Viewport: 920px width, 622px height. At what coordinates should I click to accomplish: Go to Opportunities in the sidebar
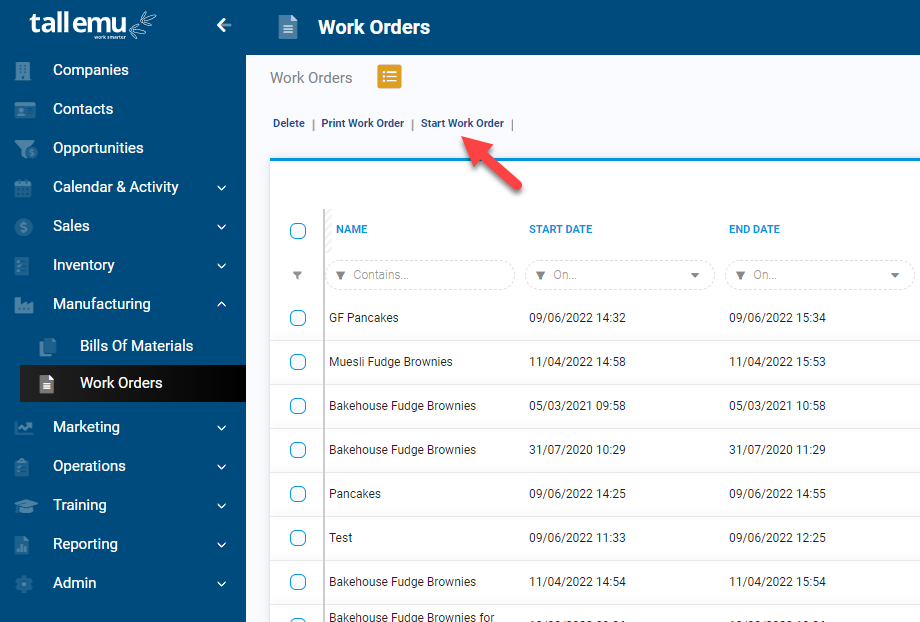tap(98, 148)
